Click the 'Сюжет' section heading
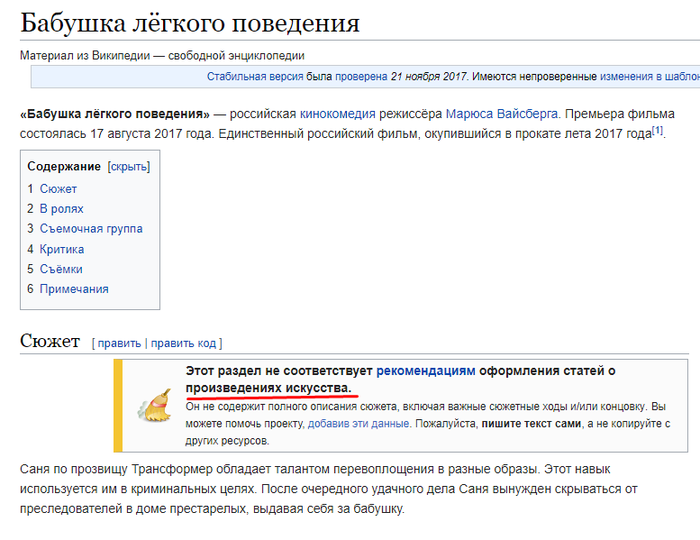 50,341
